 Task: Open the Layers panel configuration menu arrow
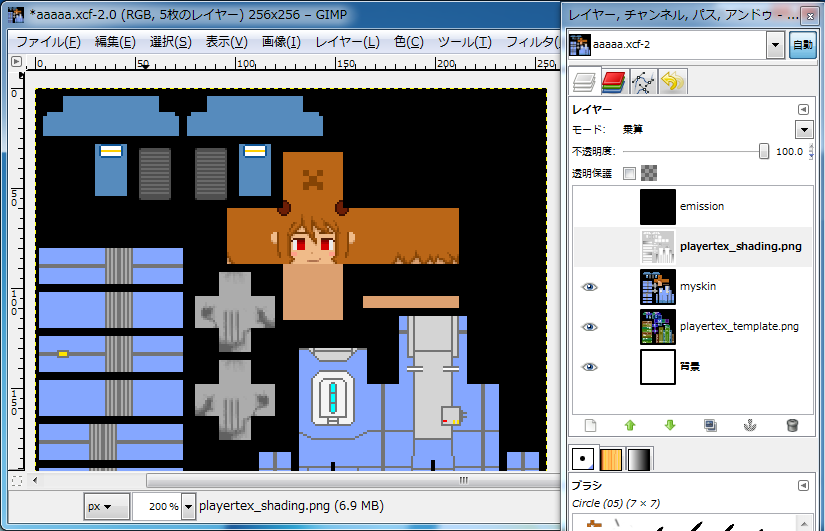coord(803,109)
